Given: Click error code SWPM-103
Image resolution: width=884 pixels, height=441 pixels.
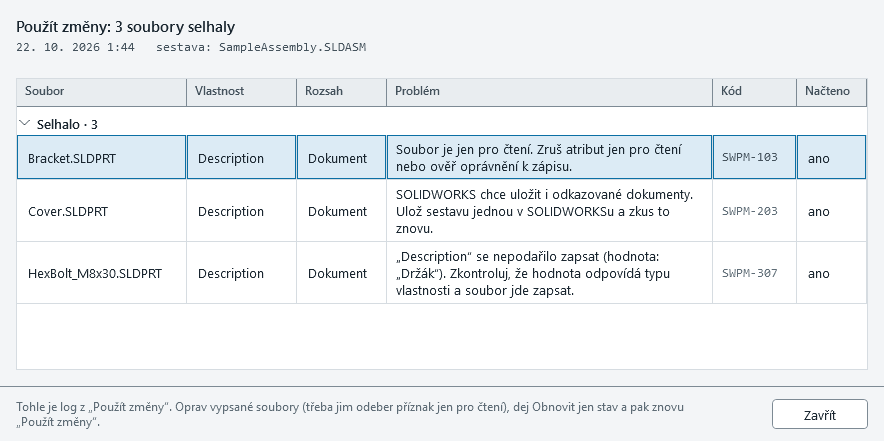Looking at the screenshot, I should click(x=749, y=157).
